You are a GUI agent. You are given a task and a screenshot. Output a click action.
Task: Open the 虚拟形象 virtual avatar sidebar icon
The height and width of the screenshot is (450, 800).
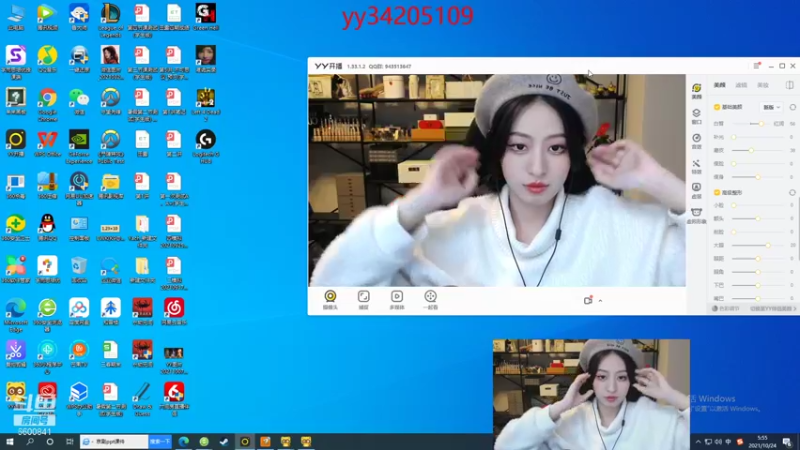(696, 215)
